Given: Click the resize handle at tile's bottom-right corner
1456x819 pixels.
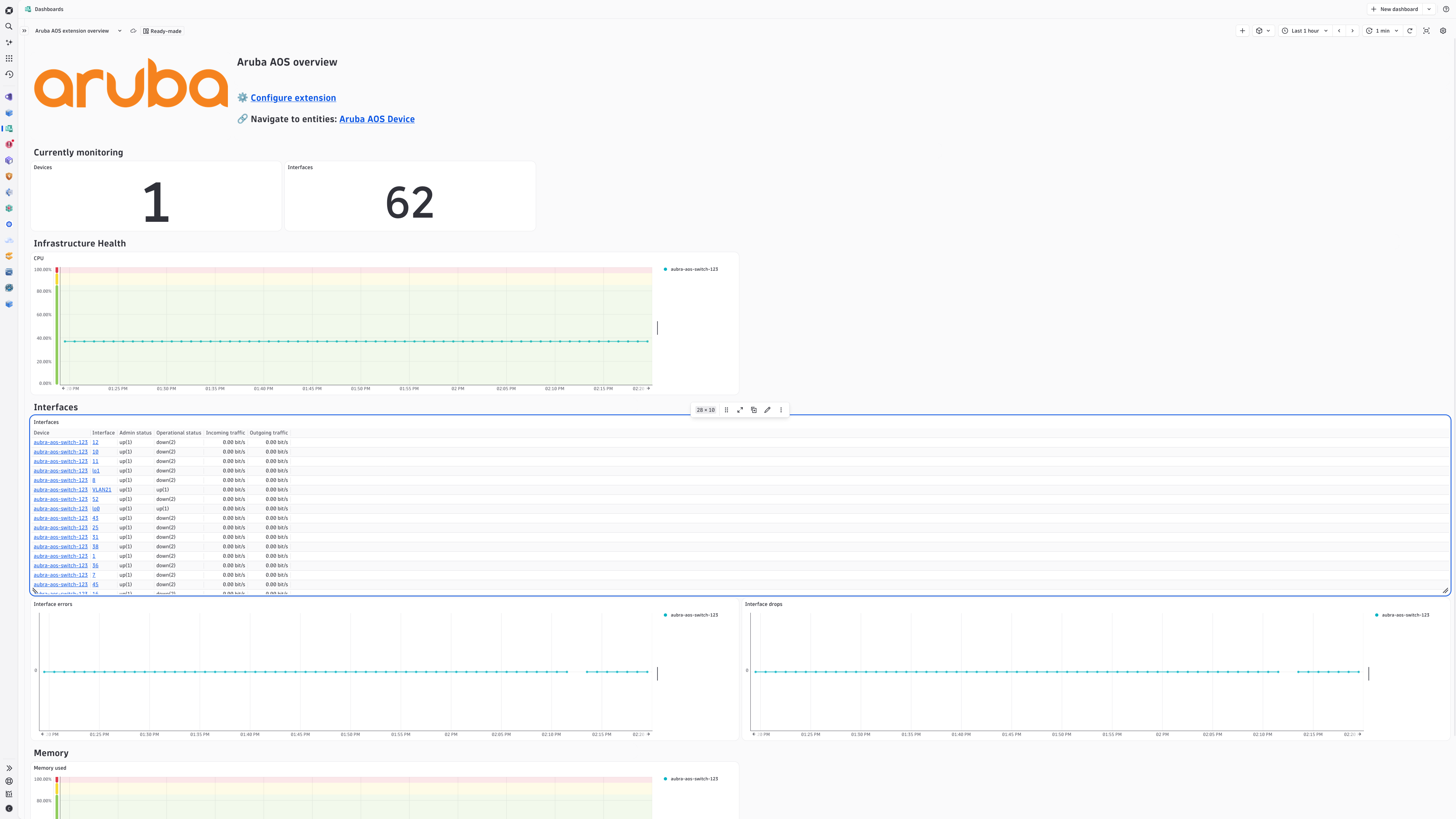Looking at the screenshot, I should (x=1445, y=591).
